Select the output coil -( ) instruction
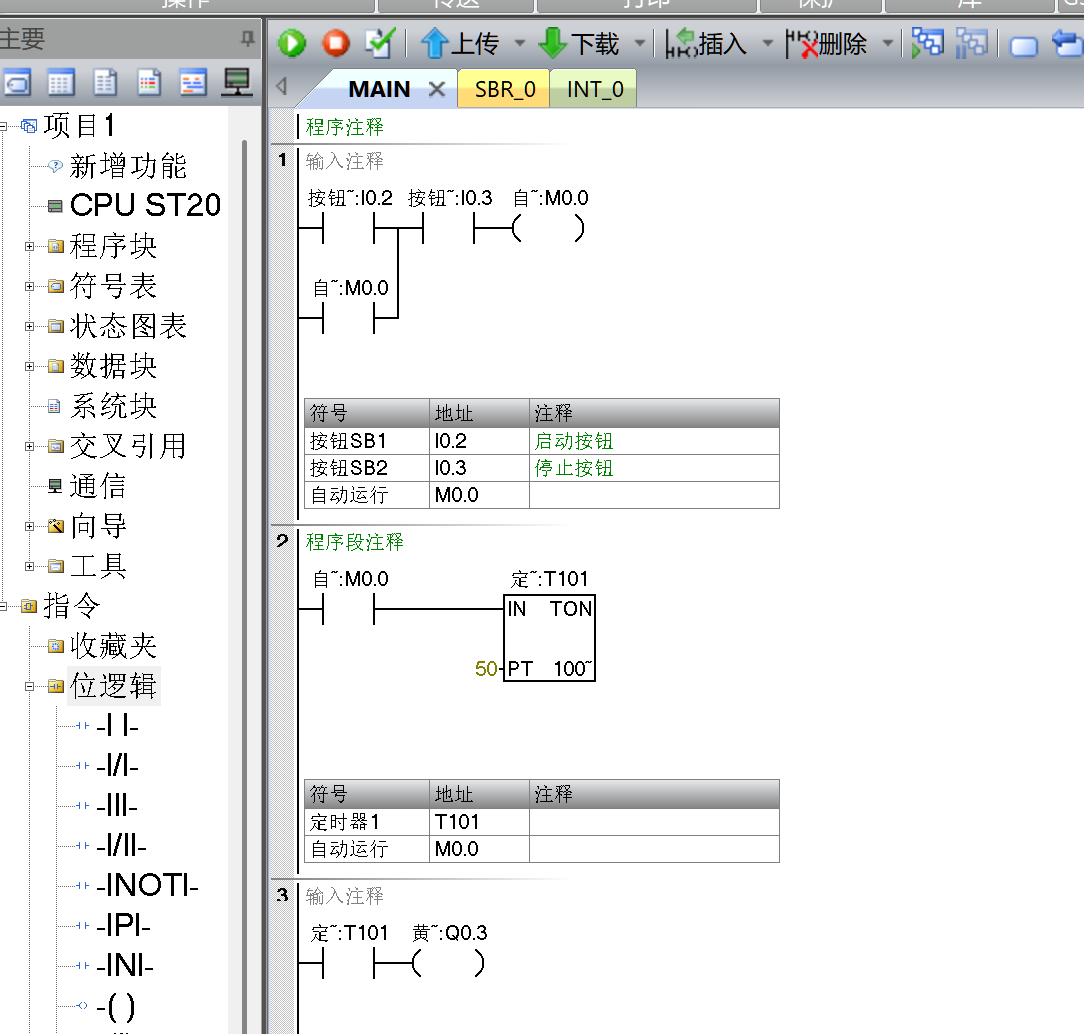The image size is (1084, 1034). coord(115,1006)
